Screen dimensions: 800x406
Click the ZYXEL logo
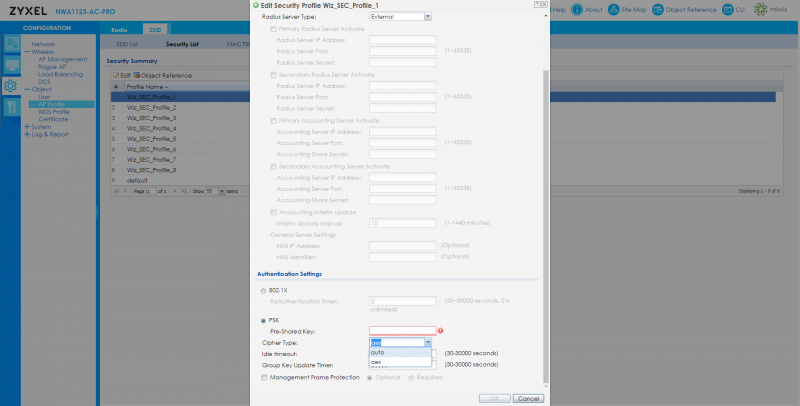[28, 11]
